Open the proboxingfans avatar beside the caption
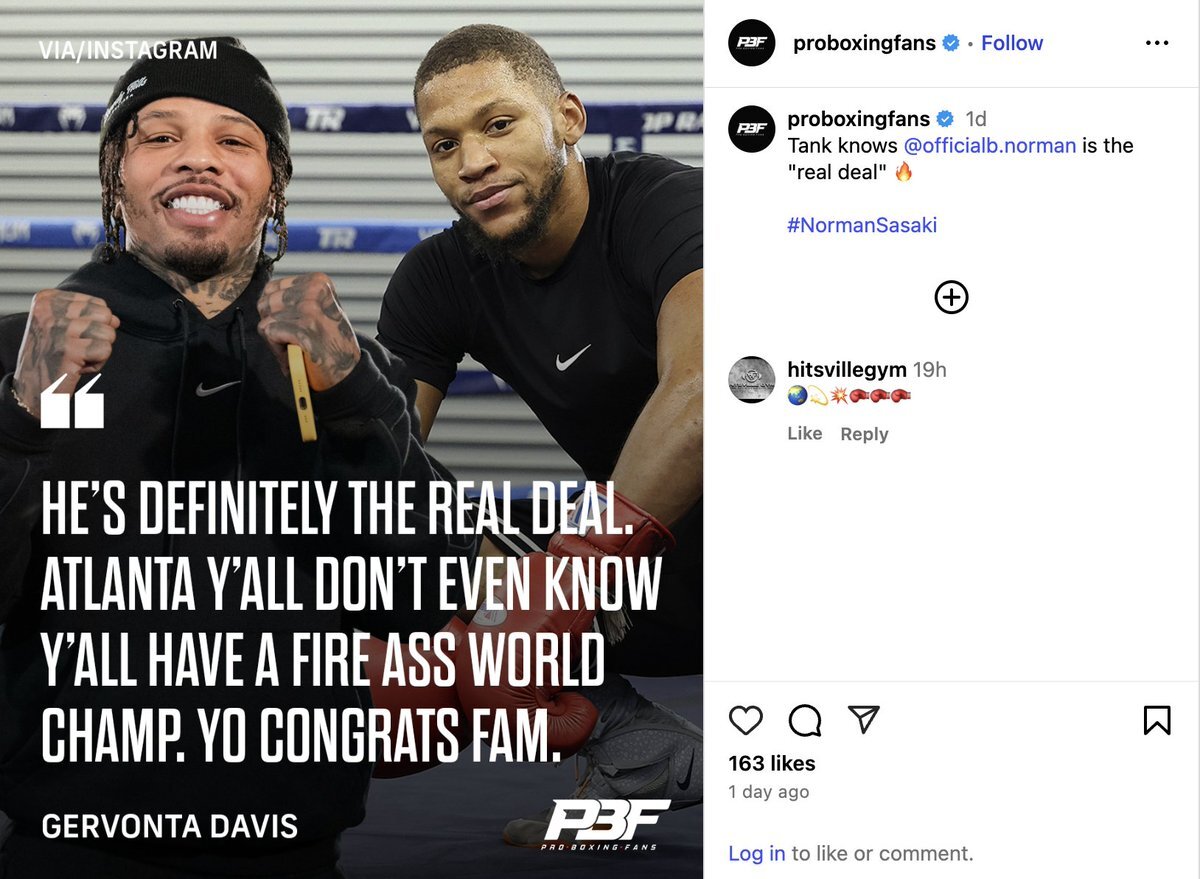The height and width of the screenshot is (879, 1200). [x=752, y=128]
